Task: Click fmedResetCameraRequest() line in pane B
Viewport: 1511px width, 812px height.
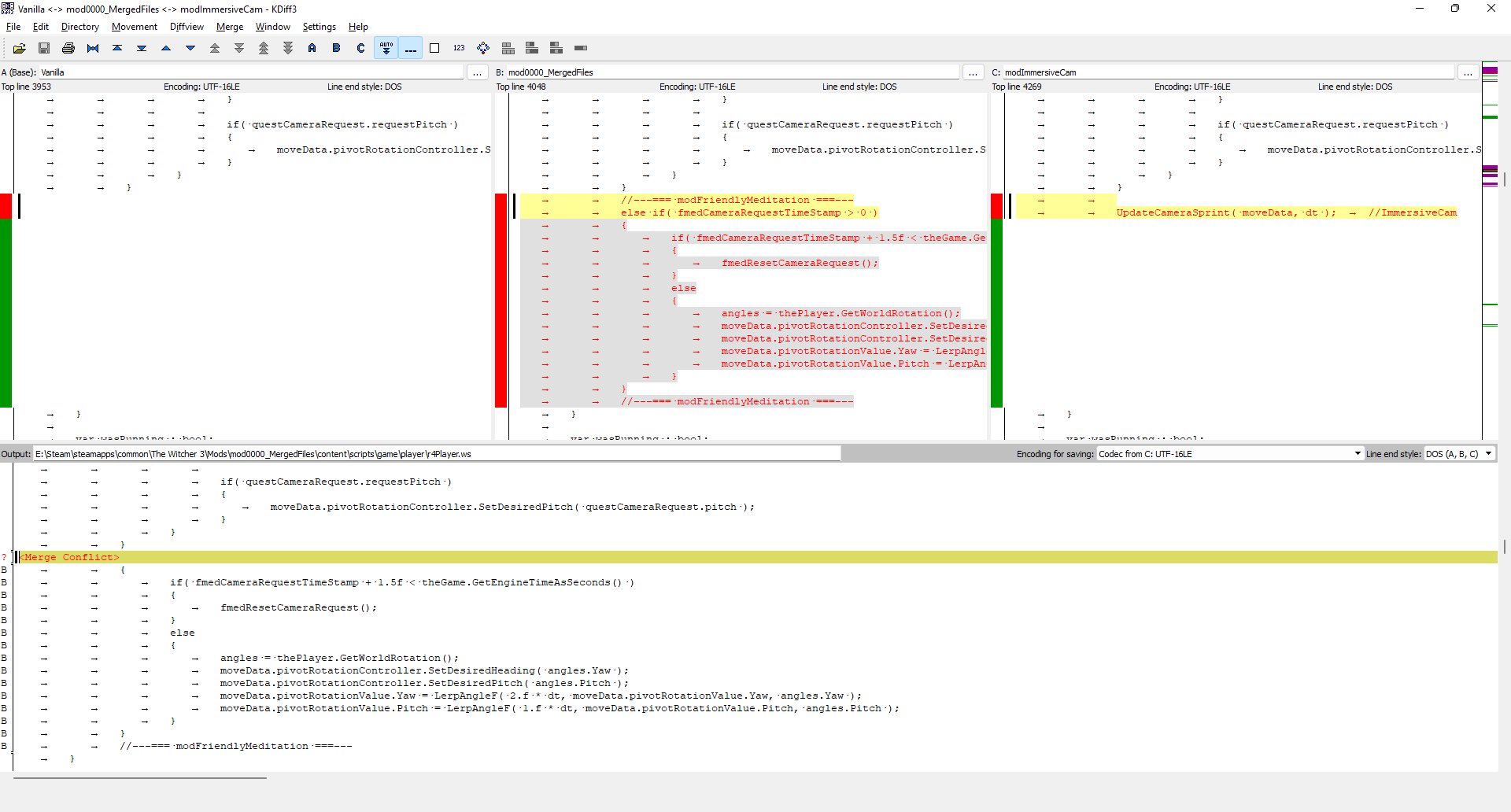Action: coord(800,263)
